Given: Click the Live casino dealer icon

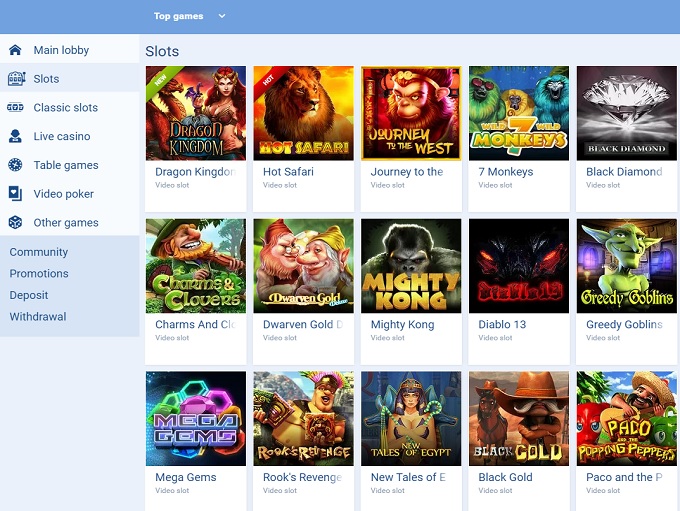Looking at the screenshot, I should pyautogui.click(x=15, y=136).
